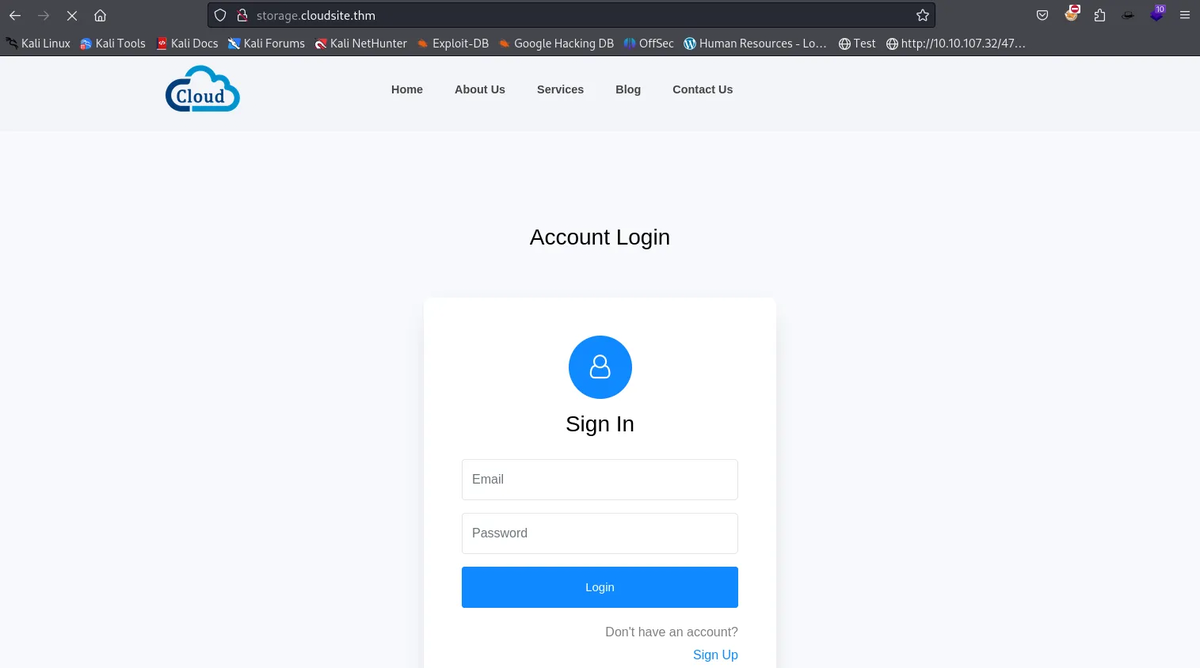Image resolution: width=1200 pixels, height=668 pixels.
Task: Click the Cloud logo
Action: 202,89
